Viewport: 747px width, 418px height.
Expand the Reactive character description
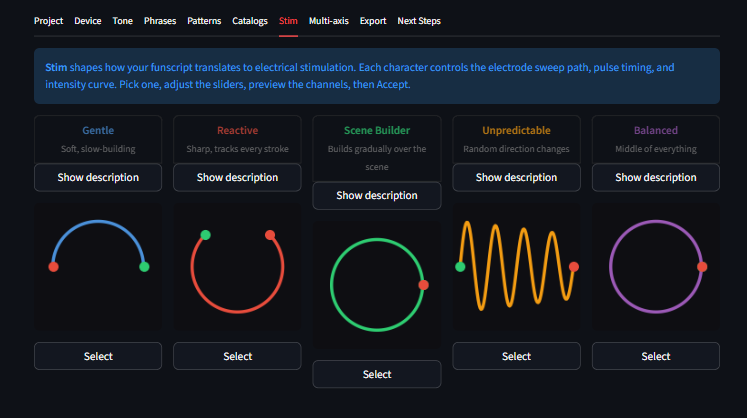(237, 177)
